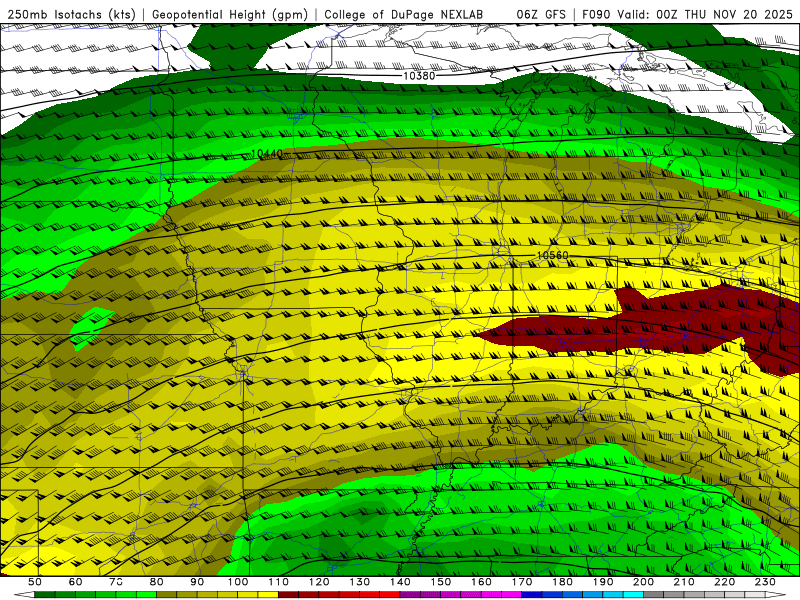This screenshot has width=800, height=600.
Task: Click the 50 value on the color scale
Action: [x=35, y=582]
